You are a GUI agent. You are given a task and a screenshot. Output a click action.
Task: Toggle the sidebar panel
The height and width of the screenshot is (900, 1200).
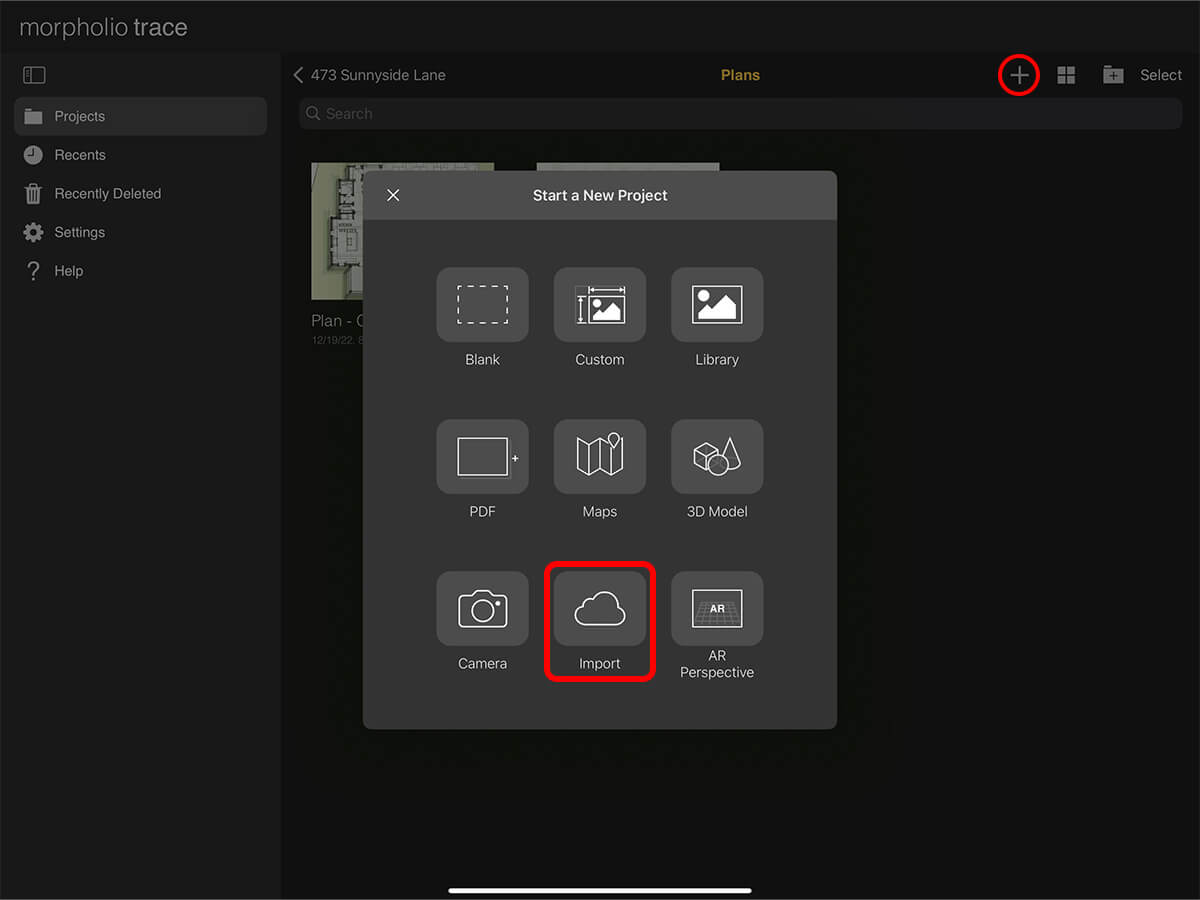coord(34,75)
